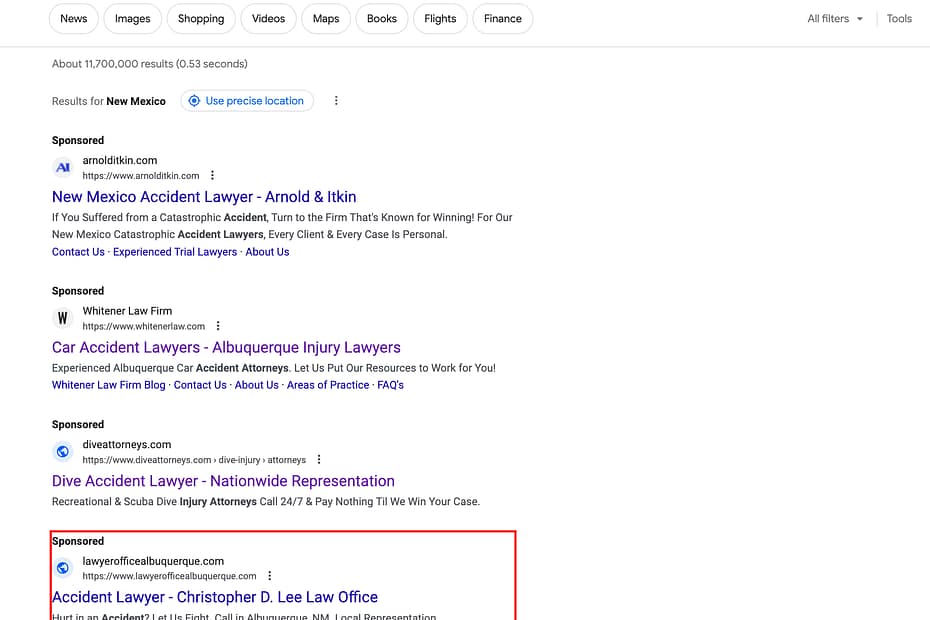The image size is (930, 620).
Task: Click Sponsored label above diveattorneys.com
Action: 78,424
